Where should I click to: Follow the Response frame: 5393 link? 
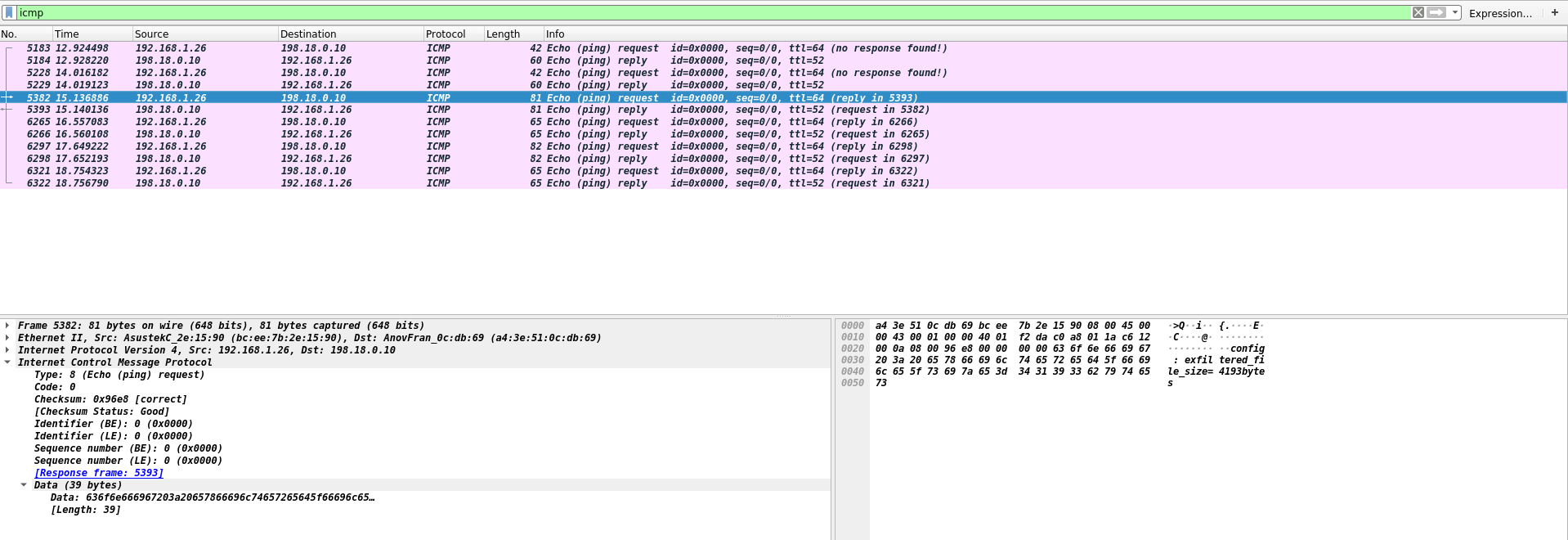(x=99, y=473)
